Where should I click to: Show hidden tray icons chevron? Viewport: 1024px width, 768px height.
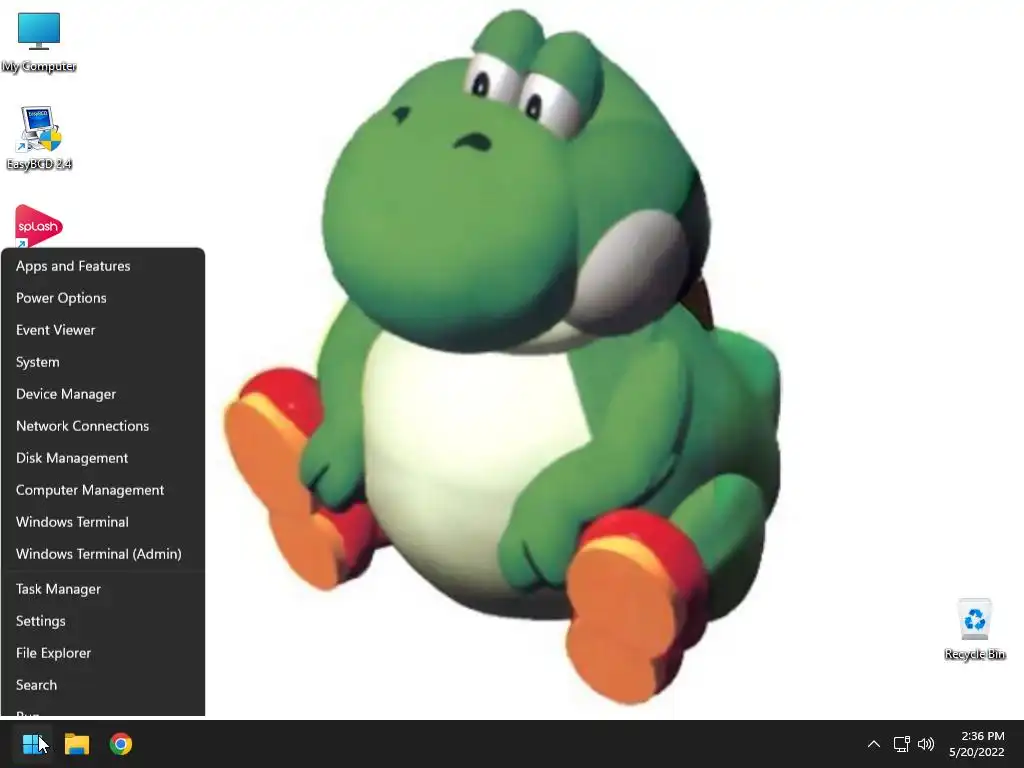click(873, 744)
